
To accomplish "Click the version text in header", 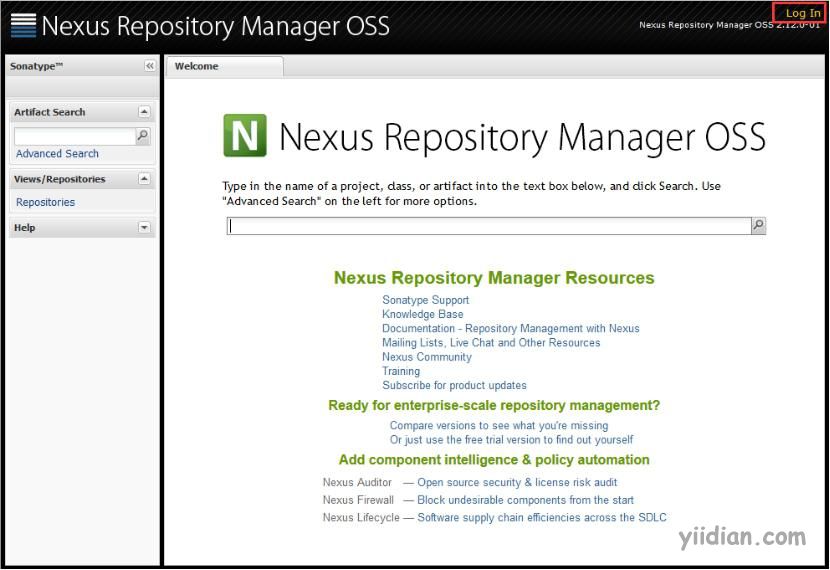I will point(729,25).
